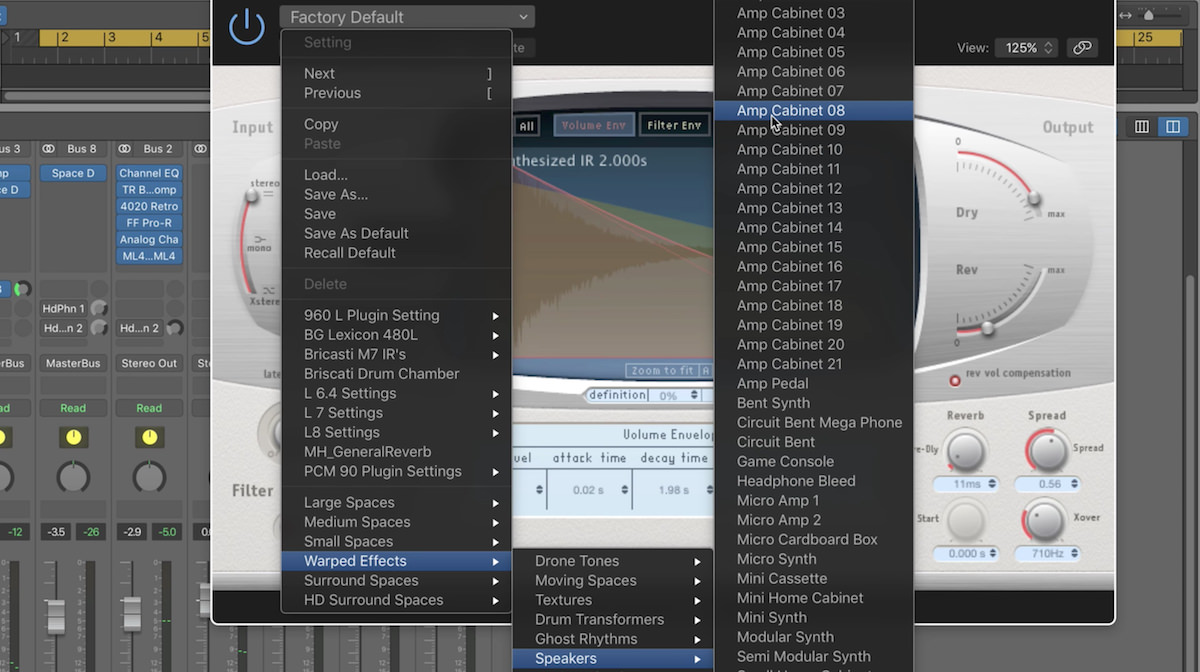
Task: Click bar 25 in the timeline ruler
Action: click(x=1145, y=38)
